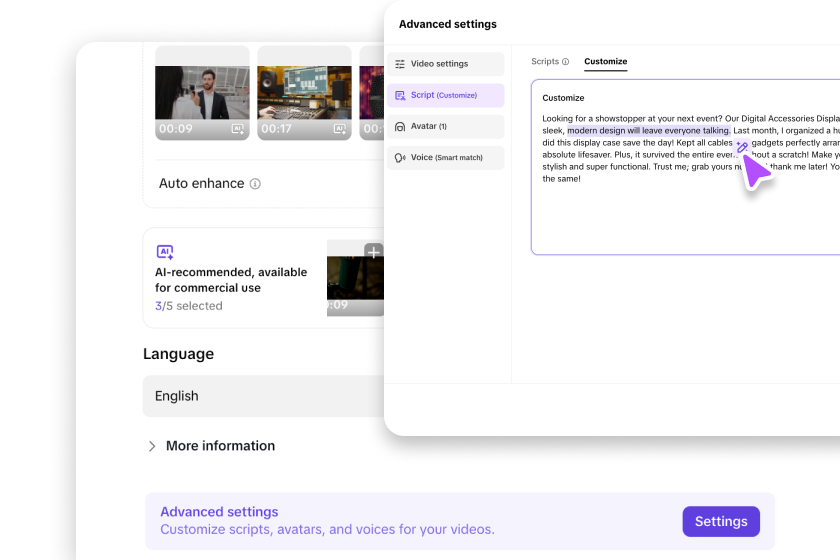The height and width of the screenshot is (560, 840).
Task: Open Voice (Smart match) section
Action: pyautogui.click(x=445, y=158)
